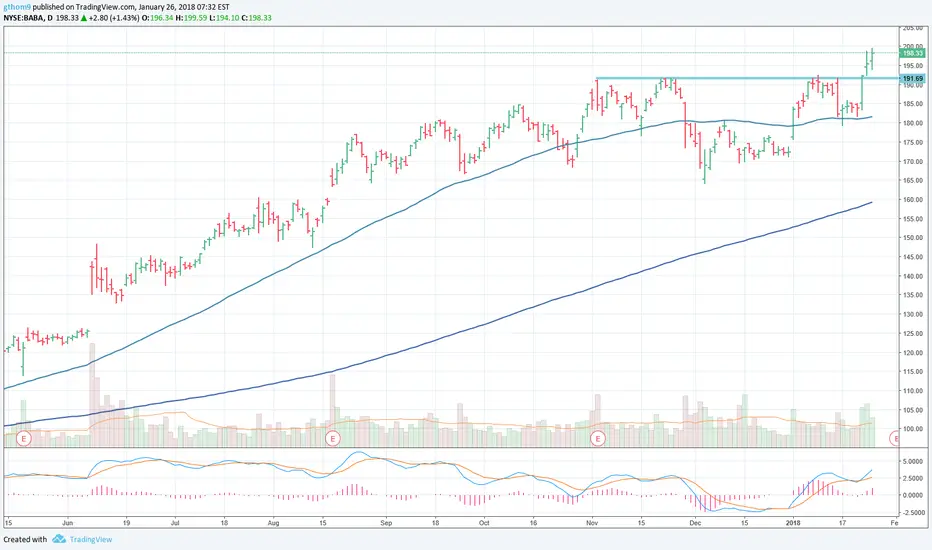
Task: Open the gthom9 author link
Action: coord(17,8)
